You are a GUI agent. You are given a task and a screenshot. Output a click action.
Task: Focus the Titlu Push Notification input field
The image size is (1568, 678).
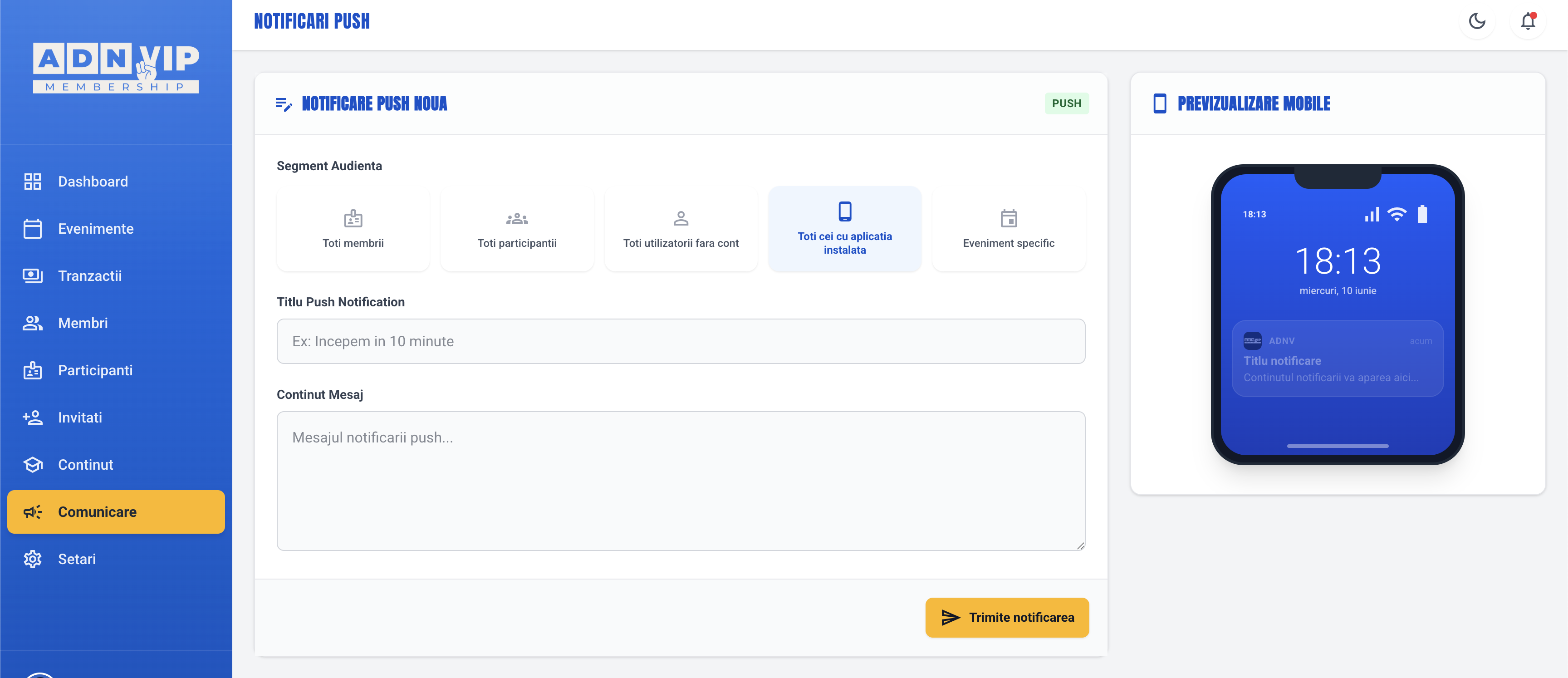[681, 341]
